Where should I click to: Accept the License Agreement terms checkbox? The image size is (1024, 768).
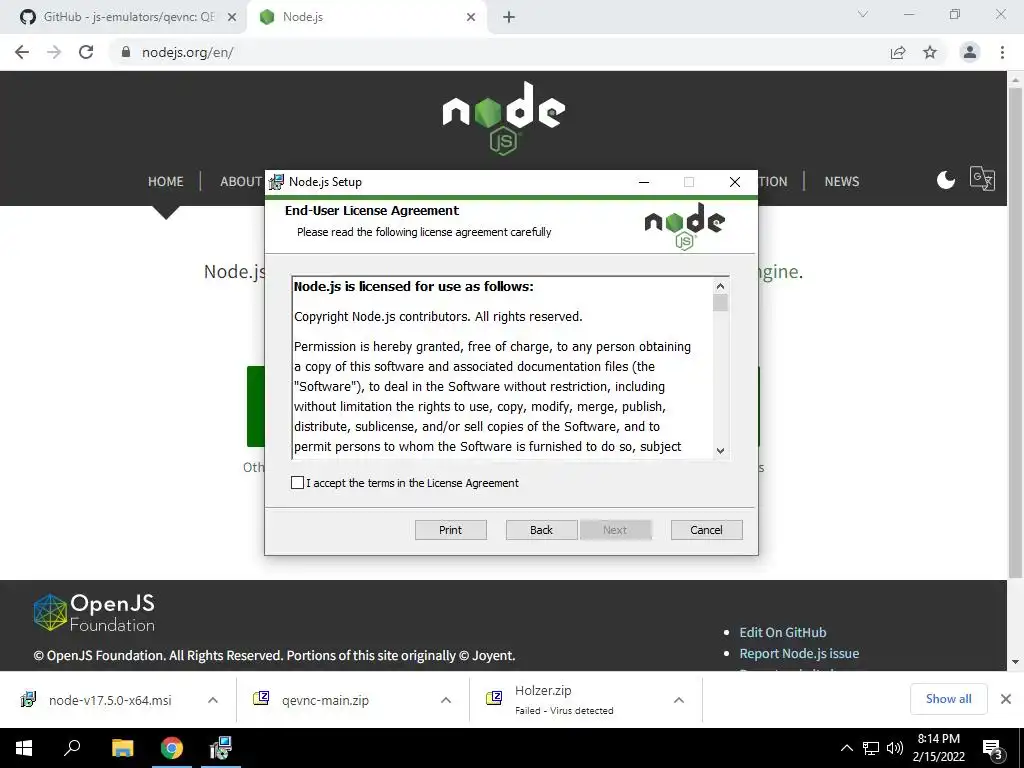[297, 483]
